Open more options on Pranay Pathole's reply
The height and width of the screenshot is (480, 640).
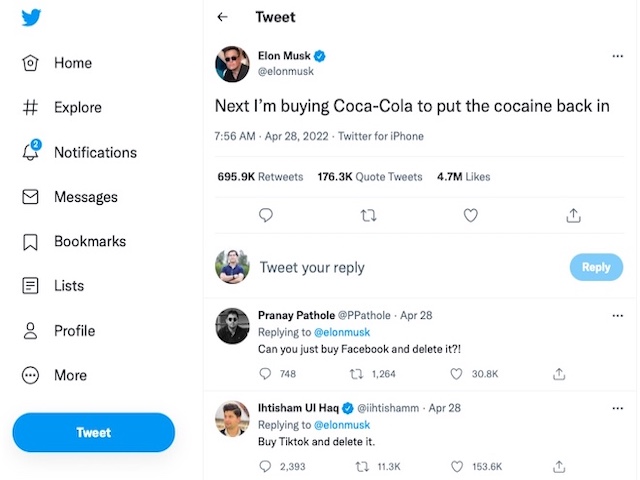click(x=617, y=315)
